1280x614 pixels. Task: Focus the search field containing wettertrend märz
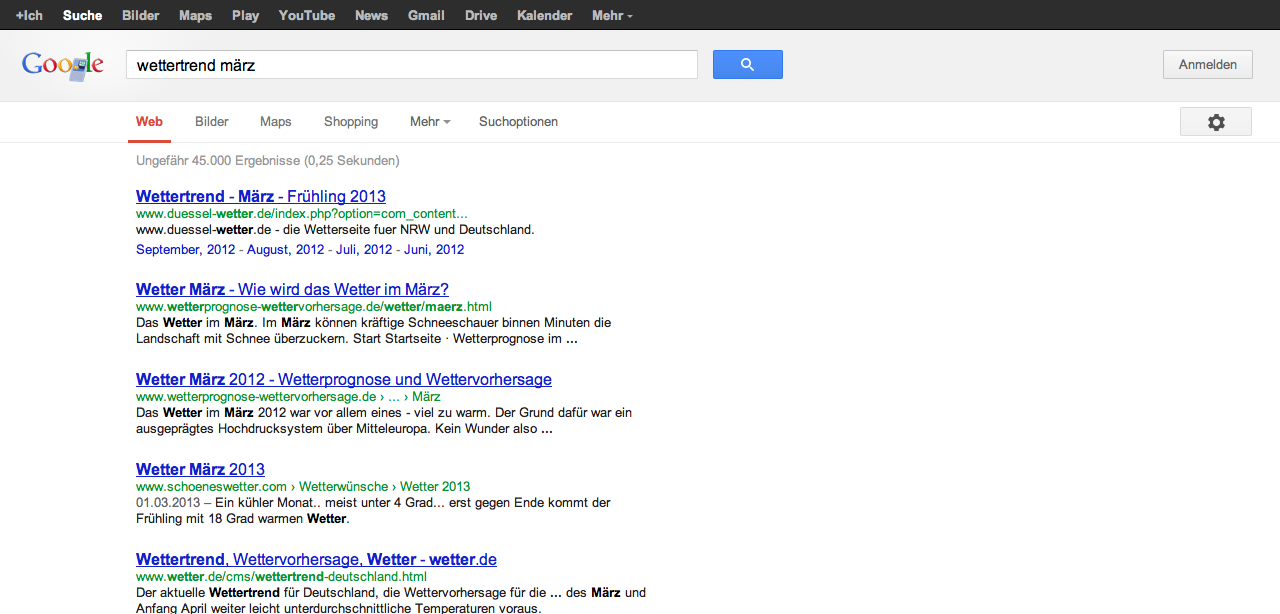pyautogui.click(x=411, y=65)
